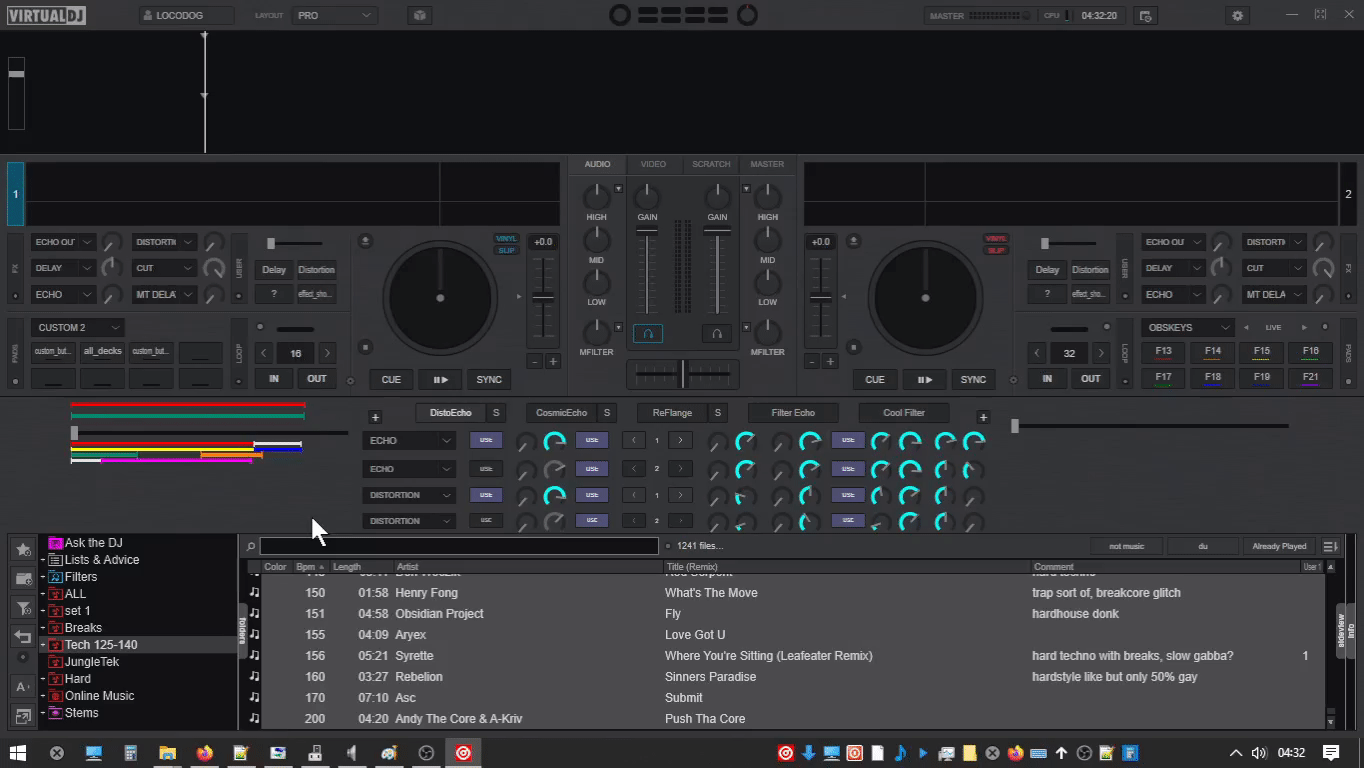
Task: Toggle SLIP mode on deck 2
Action: (x=996, y=250)
